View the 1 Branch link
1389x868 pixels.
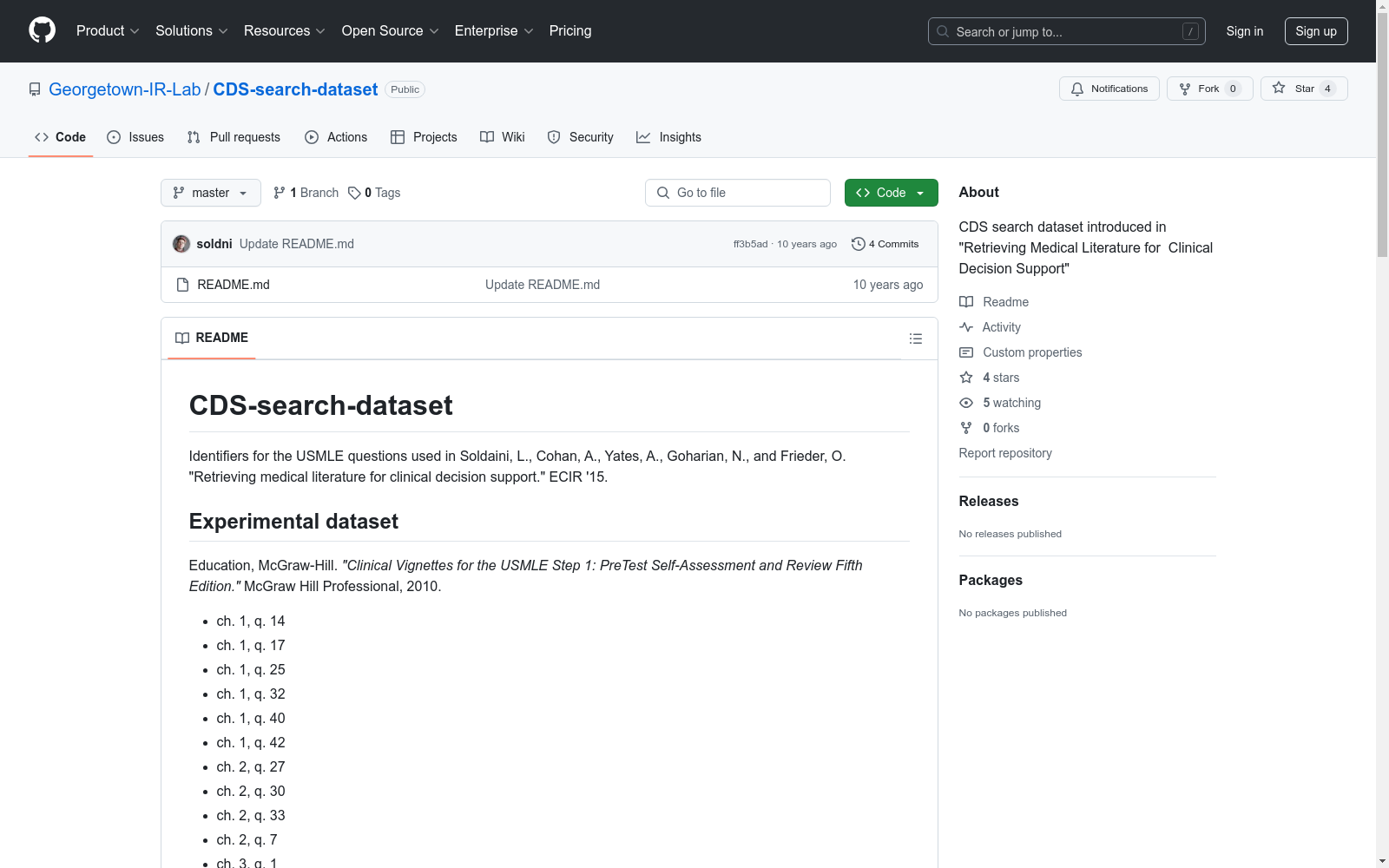click(x=306, y=193)
